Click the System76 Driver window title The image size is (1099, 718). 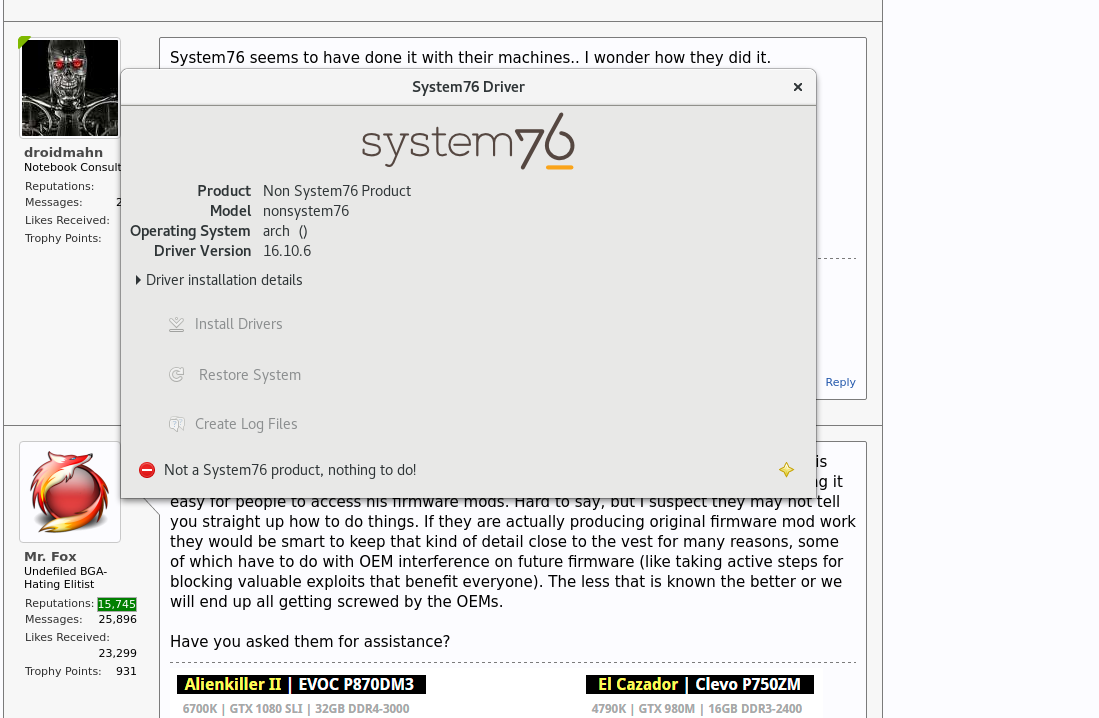tap(468, 87)
